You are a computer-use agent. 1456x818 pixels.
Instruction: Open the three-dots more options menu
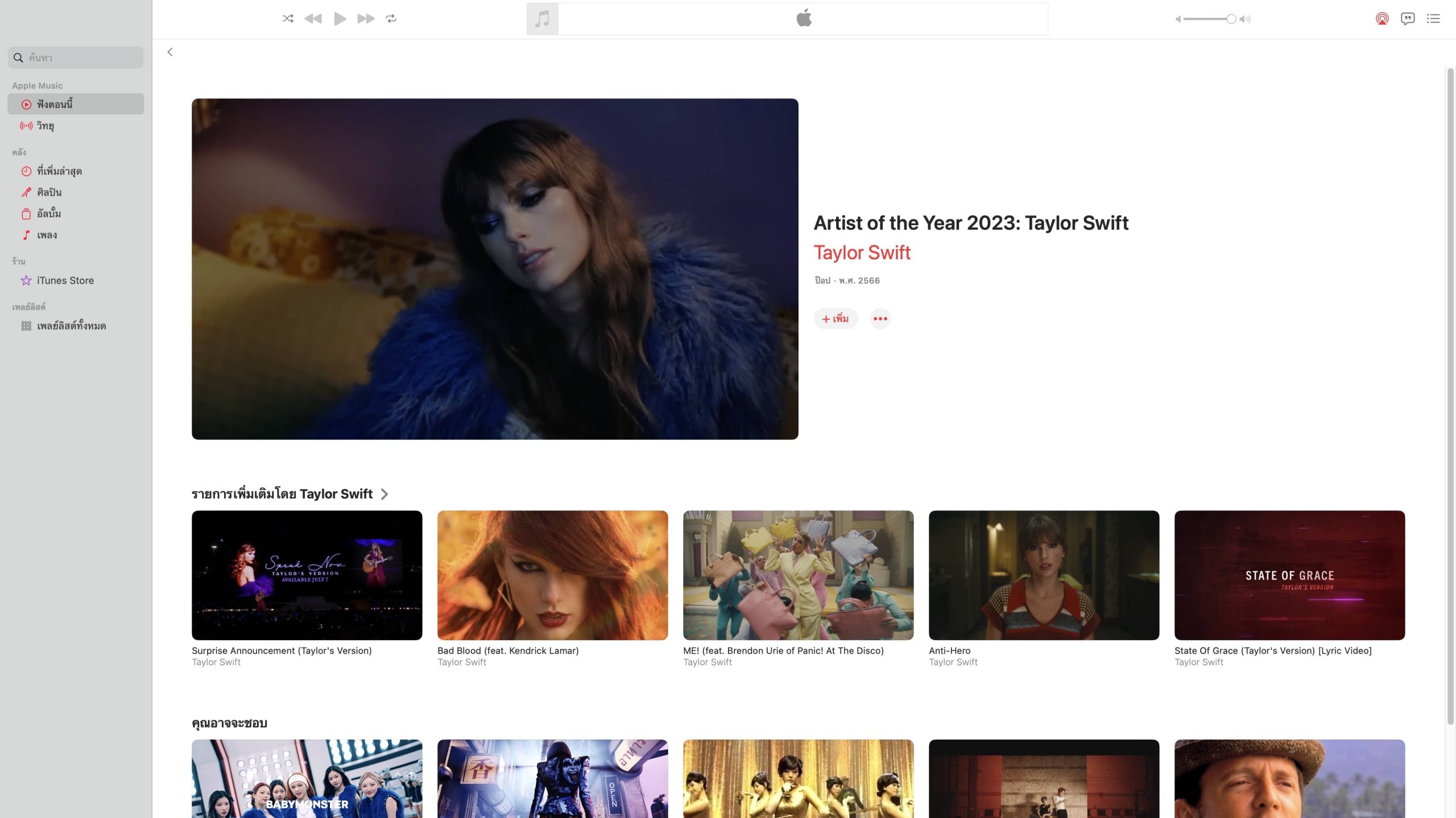pos(880,318)
